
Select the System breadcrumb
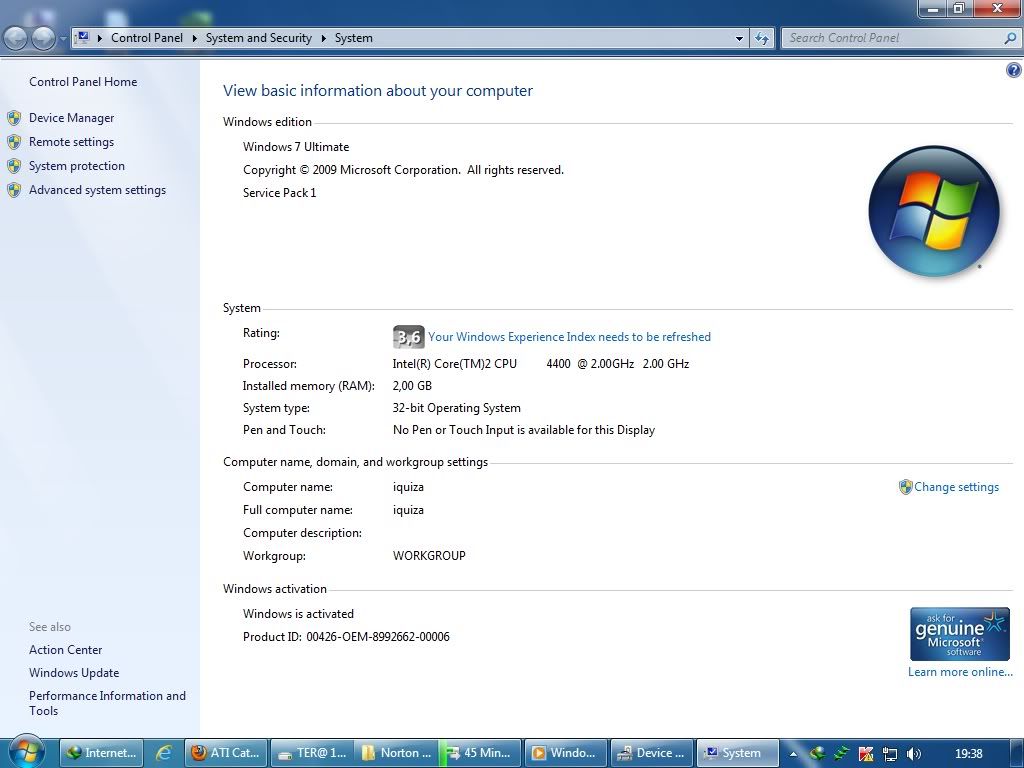click(x=353, y=38)
